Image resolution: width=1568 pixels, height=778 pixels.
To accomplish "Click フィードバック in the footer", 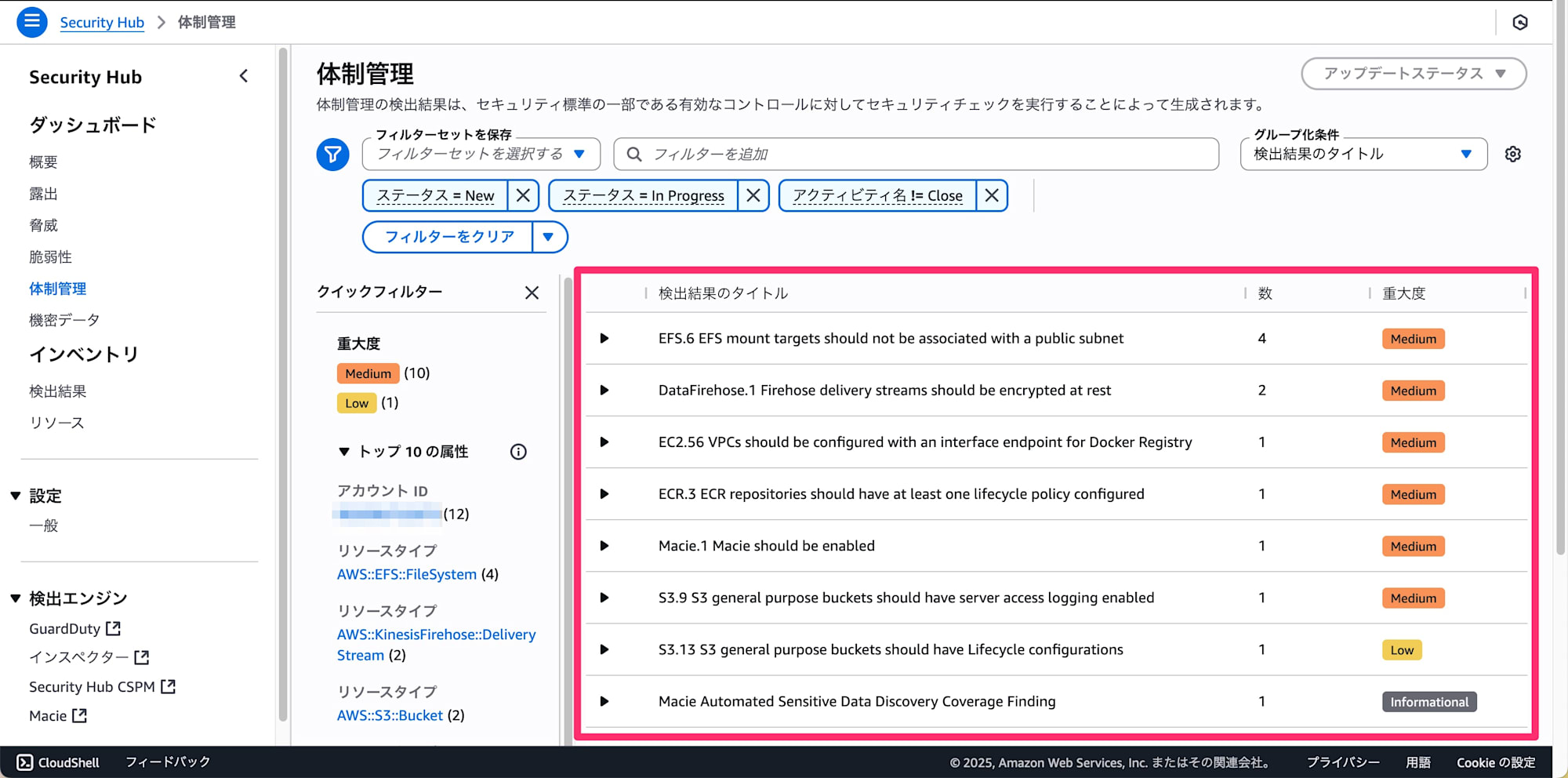I will (168, 762).
